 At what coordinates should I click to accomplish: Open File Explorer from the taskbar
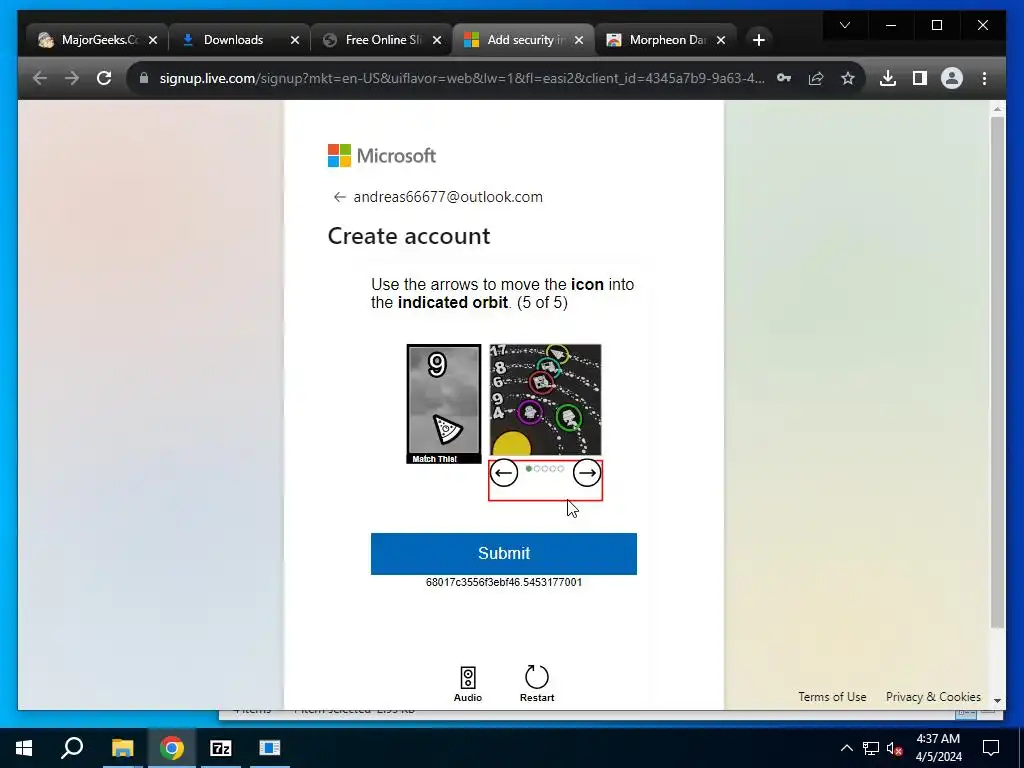(x=122, y=748)
